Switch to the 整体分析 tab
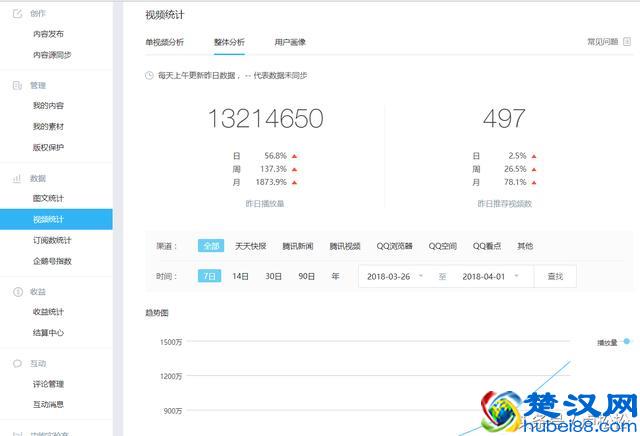Viewport: 640px width, 436px height. 229,42
